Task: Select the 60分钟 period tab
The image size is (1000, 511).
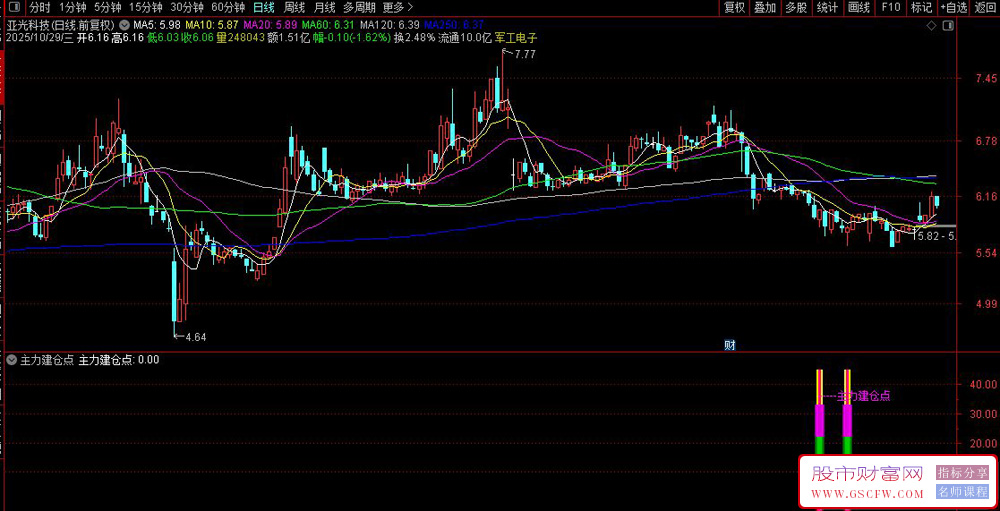Action: click(x=228, y=8)
